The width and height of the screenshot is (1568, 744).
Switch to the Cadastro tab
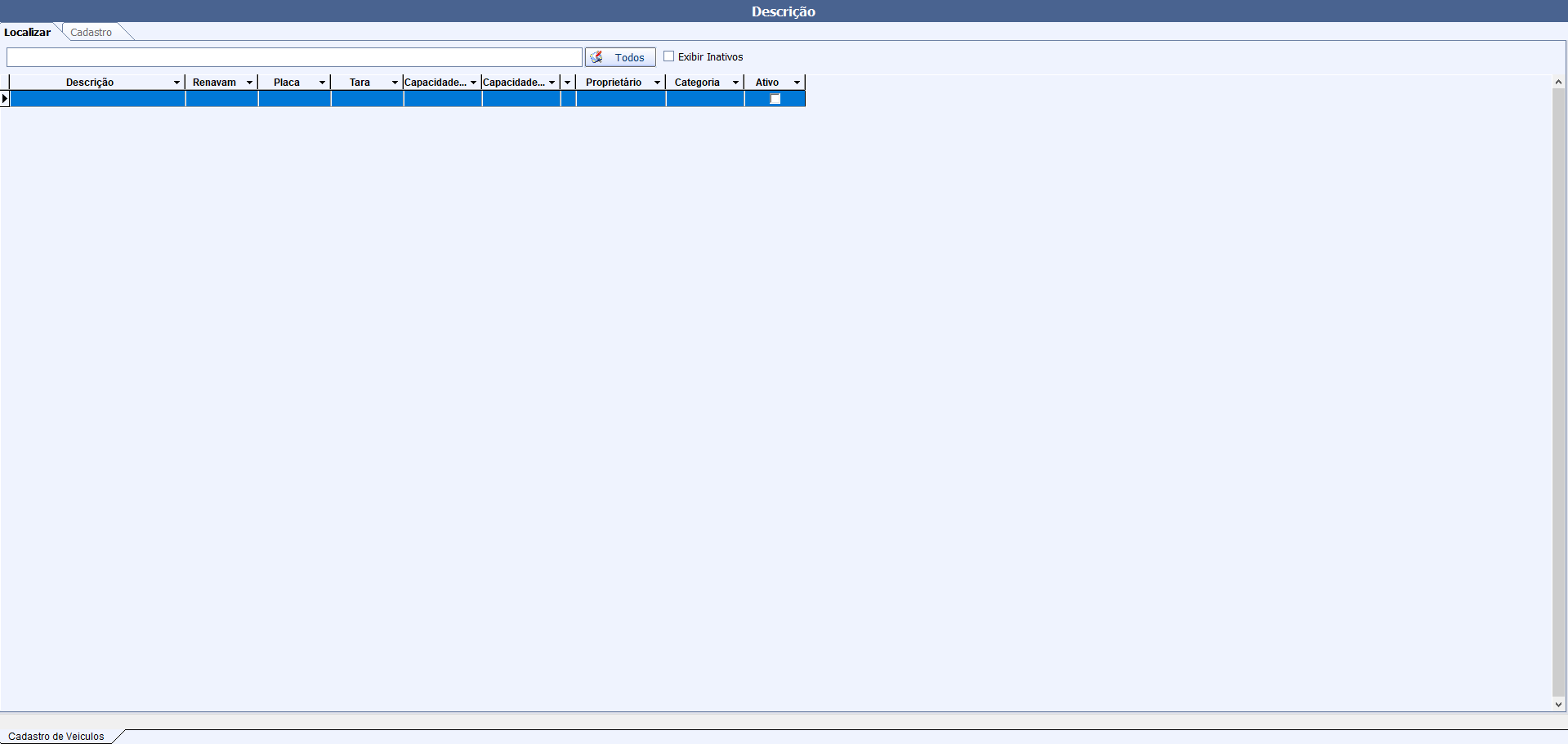tap(91, 33)
